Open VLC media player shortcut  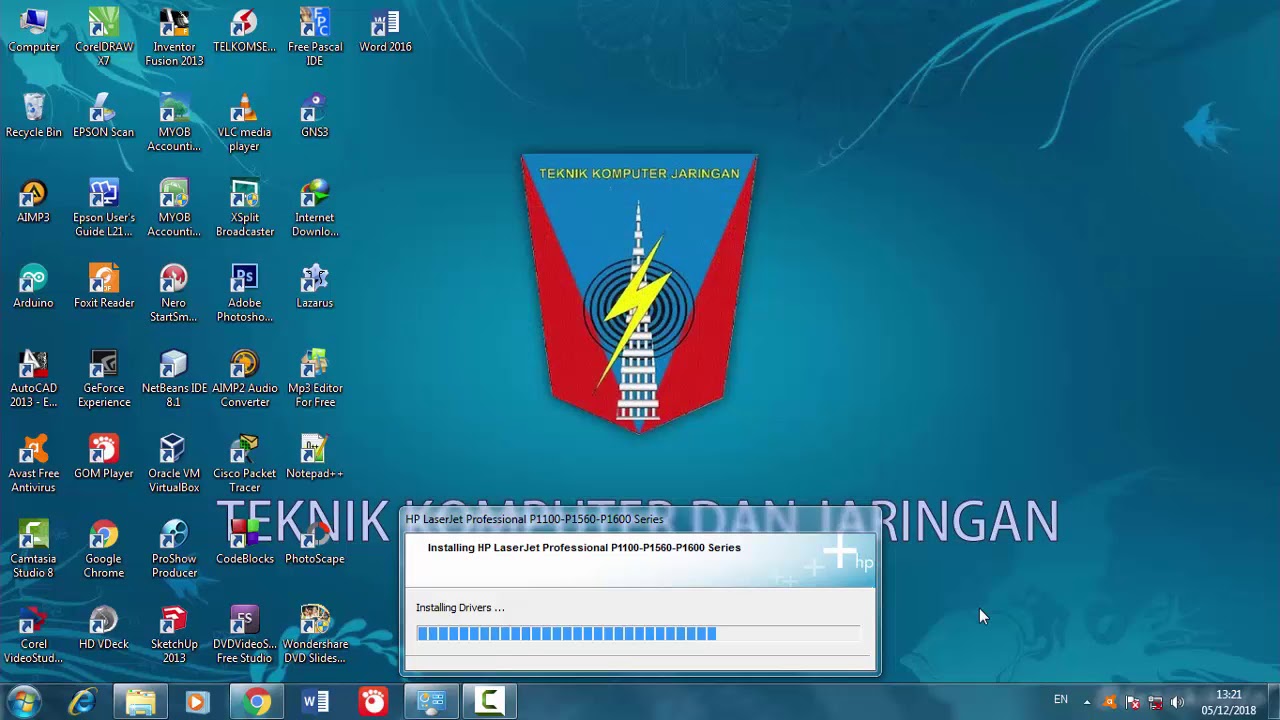point(244,122)
